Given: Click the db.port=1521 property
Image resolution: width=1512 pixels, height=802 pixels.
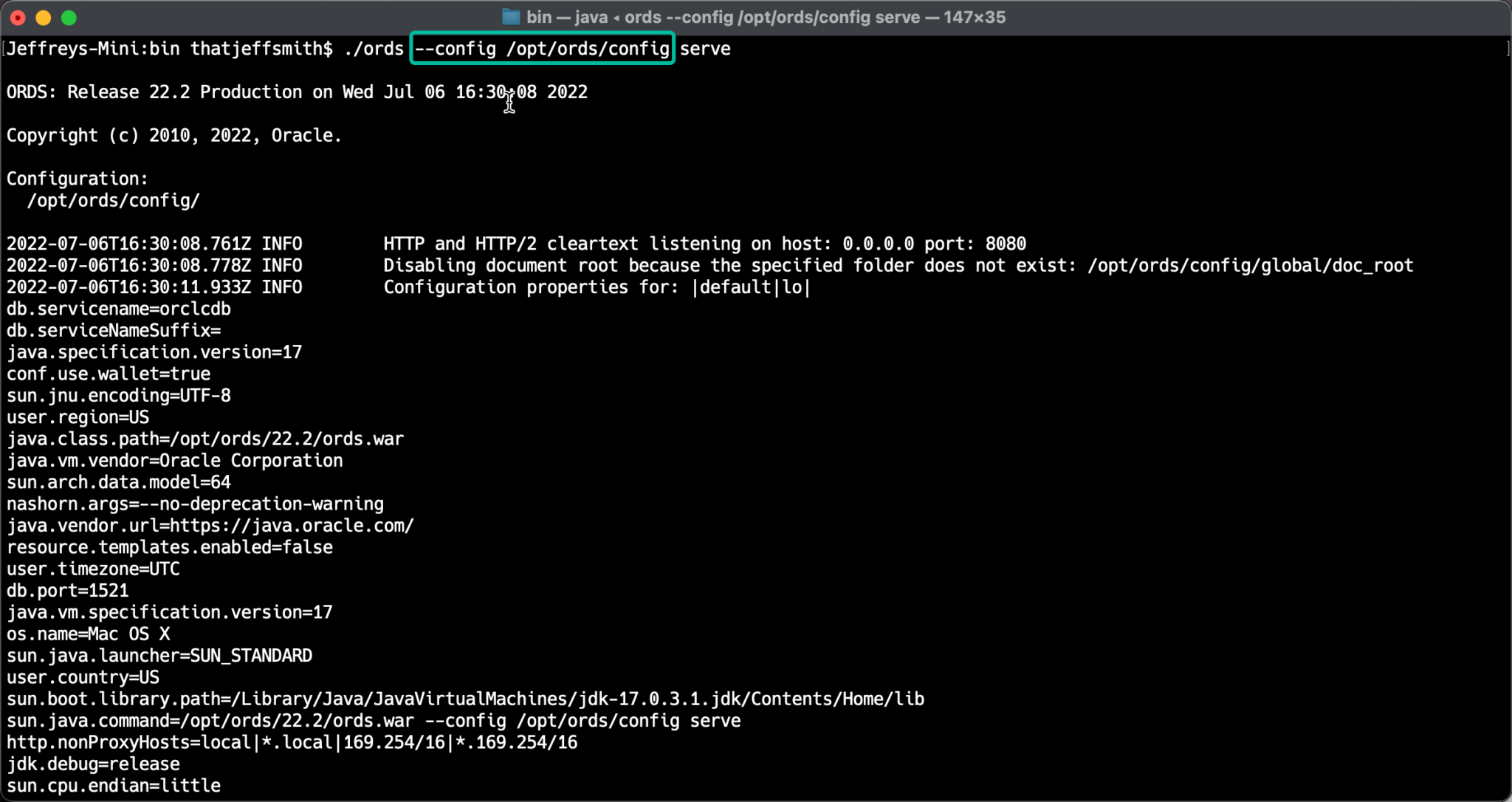Looking at the screenshot, I should [67, 590].
